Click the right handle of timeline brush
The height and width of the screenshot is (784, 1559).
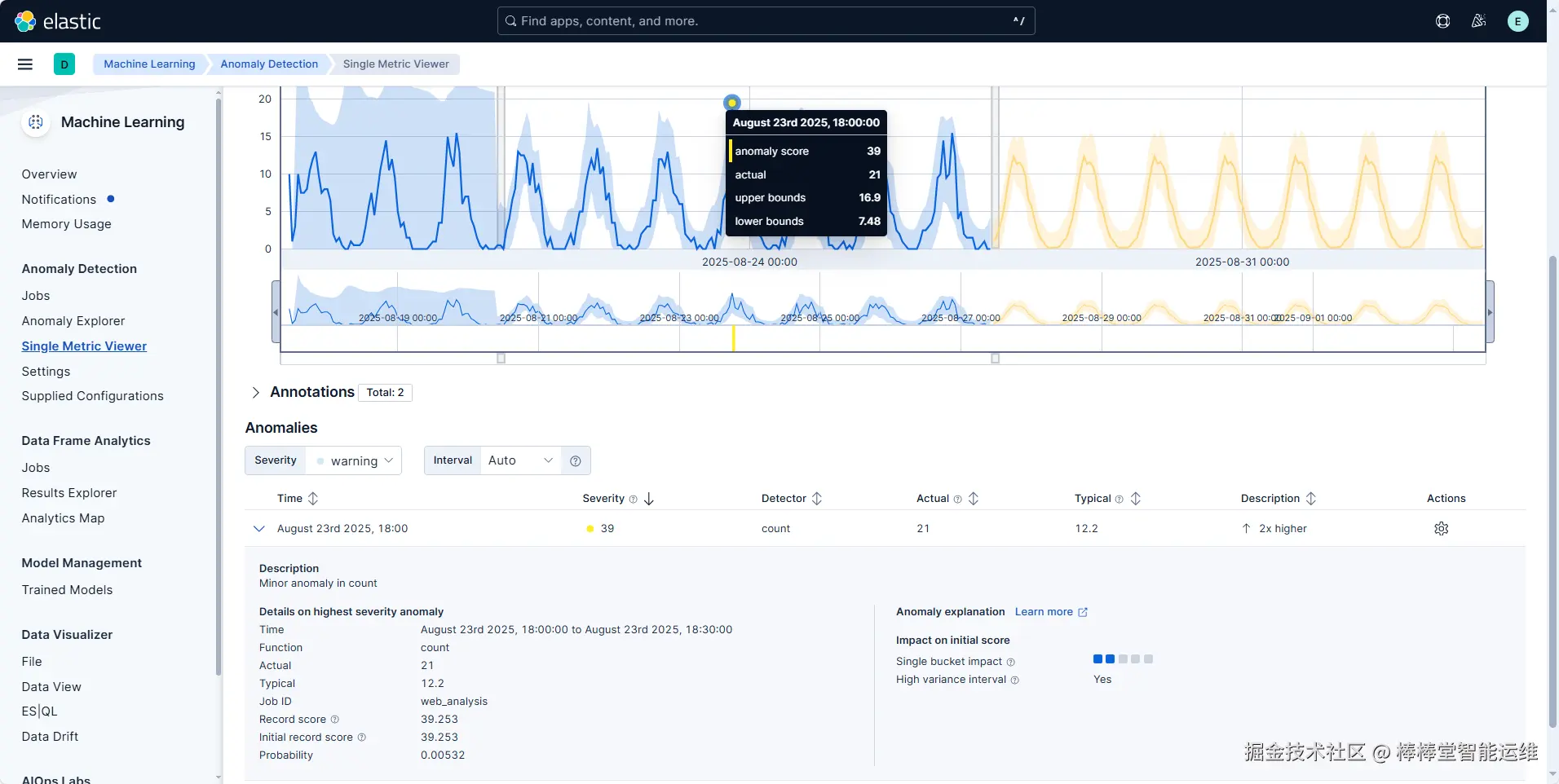pyautogui.click(x=995, y=359)
